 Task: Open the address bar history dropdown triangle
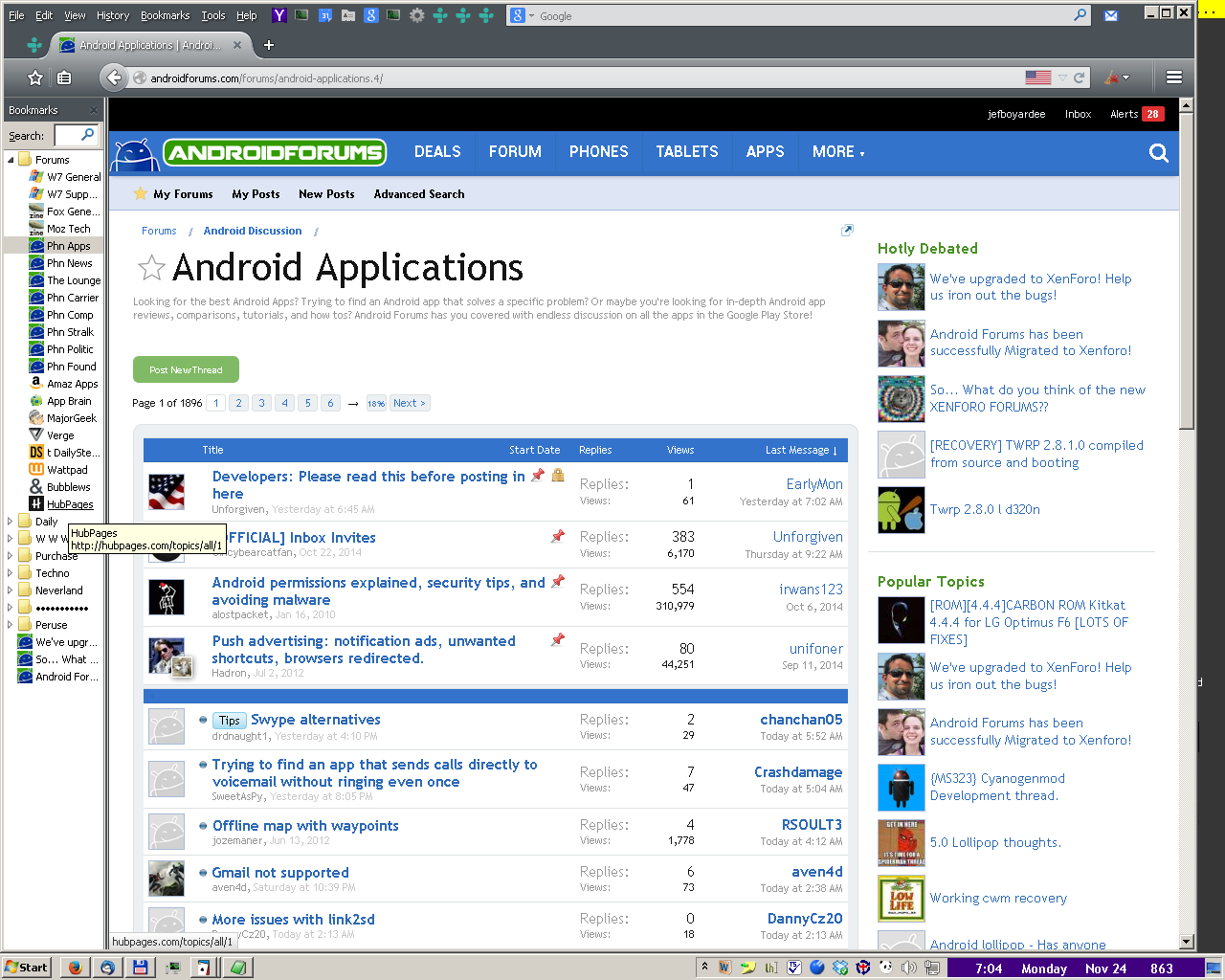click(1062, 78)
